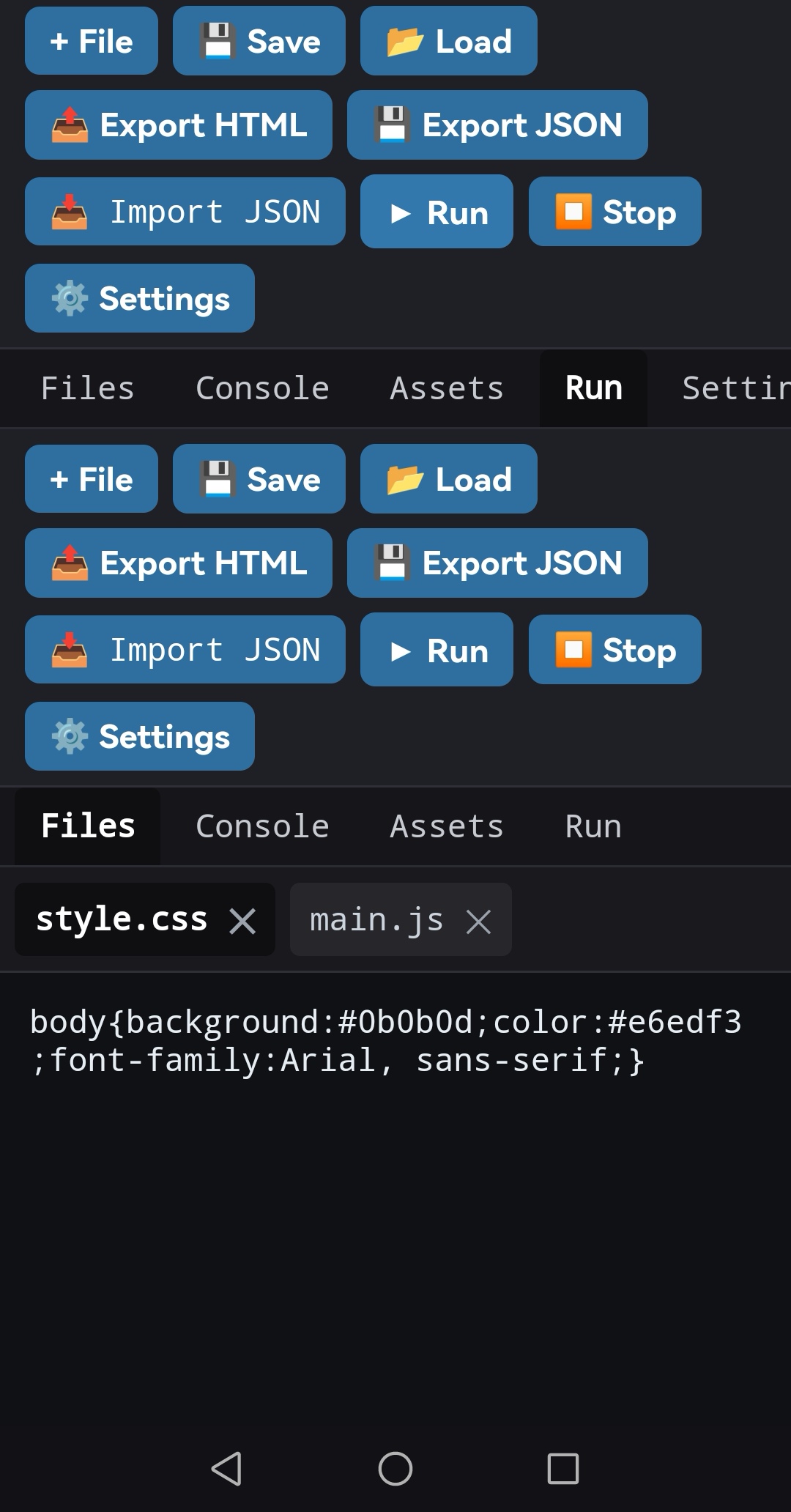Image resolution: width=791 pixels, height=1512 pixels.
Task: Close the style.css file tab
Action: [242, 921]
